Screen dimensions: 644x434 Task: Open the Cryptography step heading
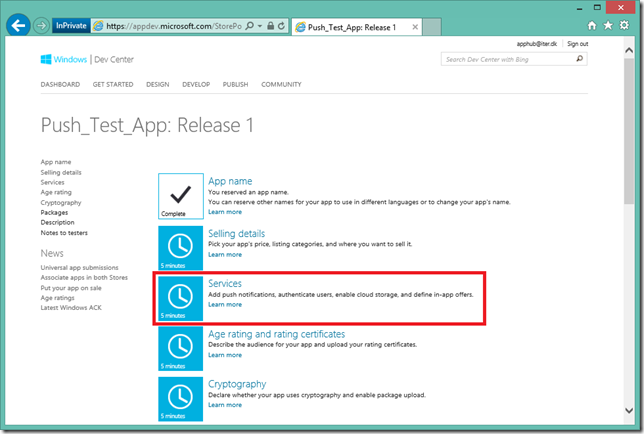(x=237, y=384)
